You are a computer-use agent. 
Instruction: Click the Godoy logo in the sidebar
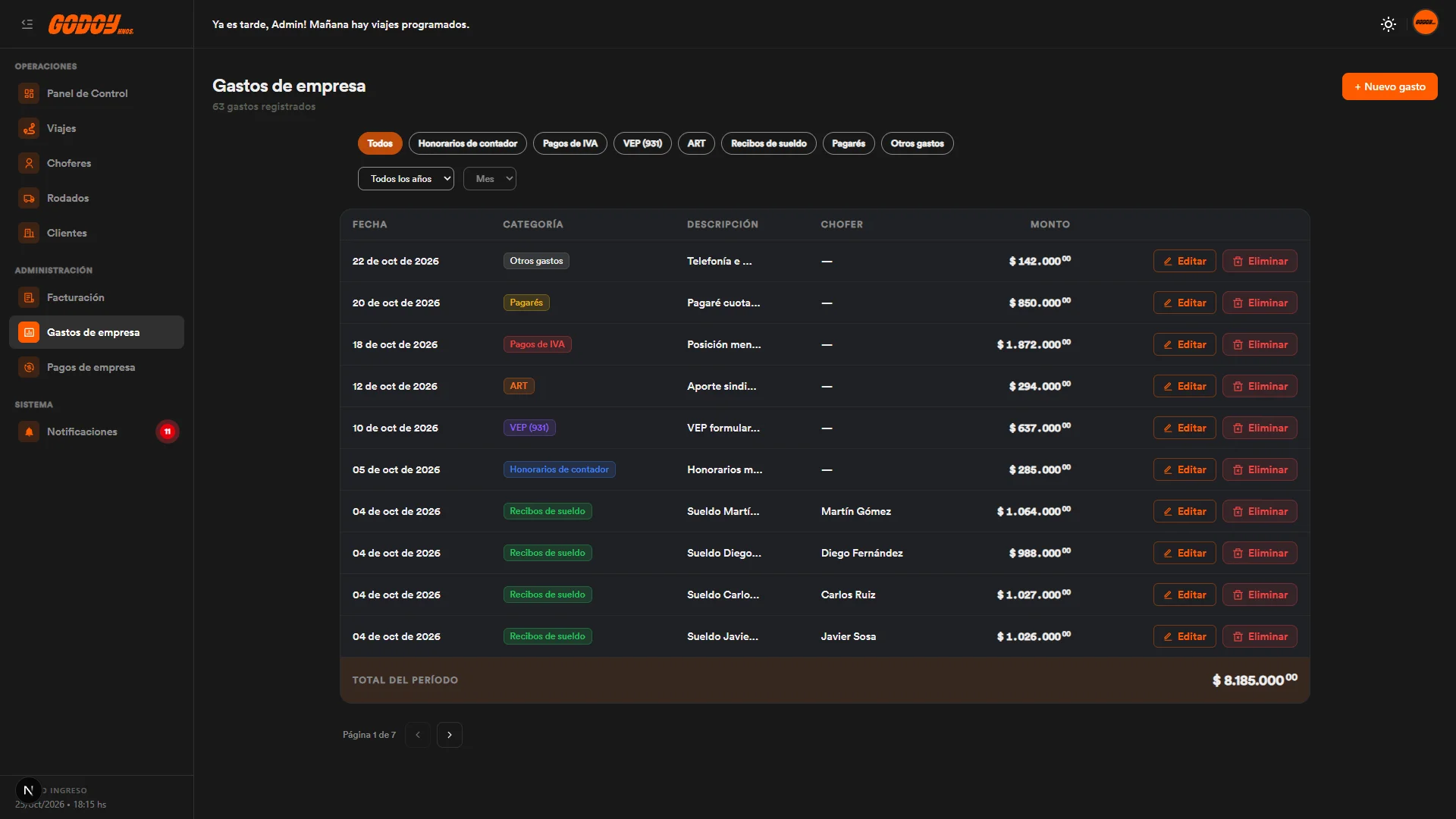[x=91, y=25]
